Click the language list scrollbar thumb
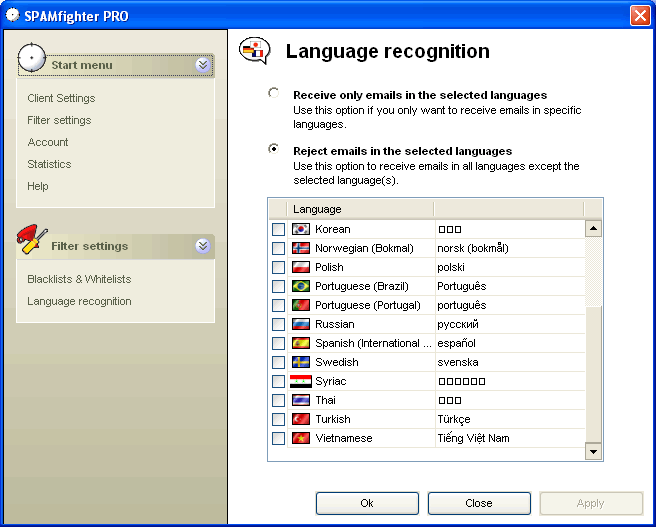The width and height of the screenshot is (656, 527). [593, 374]
